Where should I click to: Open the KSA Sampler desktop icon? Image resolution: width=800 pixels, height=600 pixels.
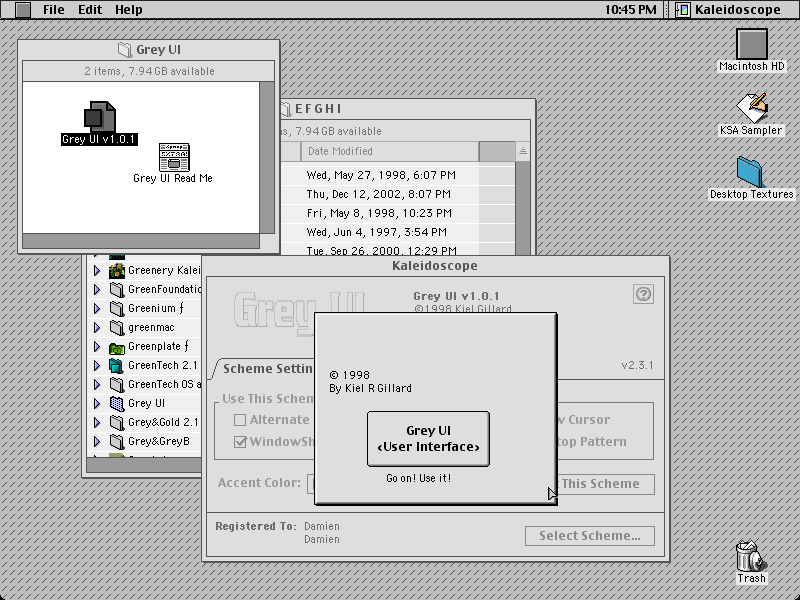pyautogui.click(x=752, y=108)
